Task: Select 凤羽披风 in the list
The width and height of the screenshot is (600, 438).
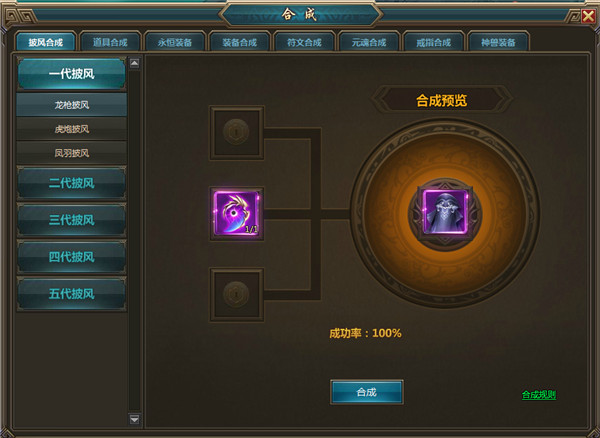Action: [x=72, y=153]
